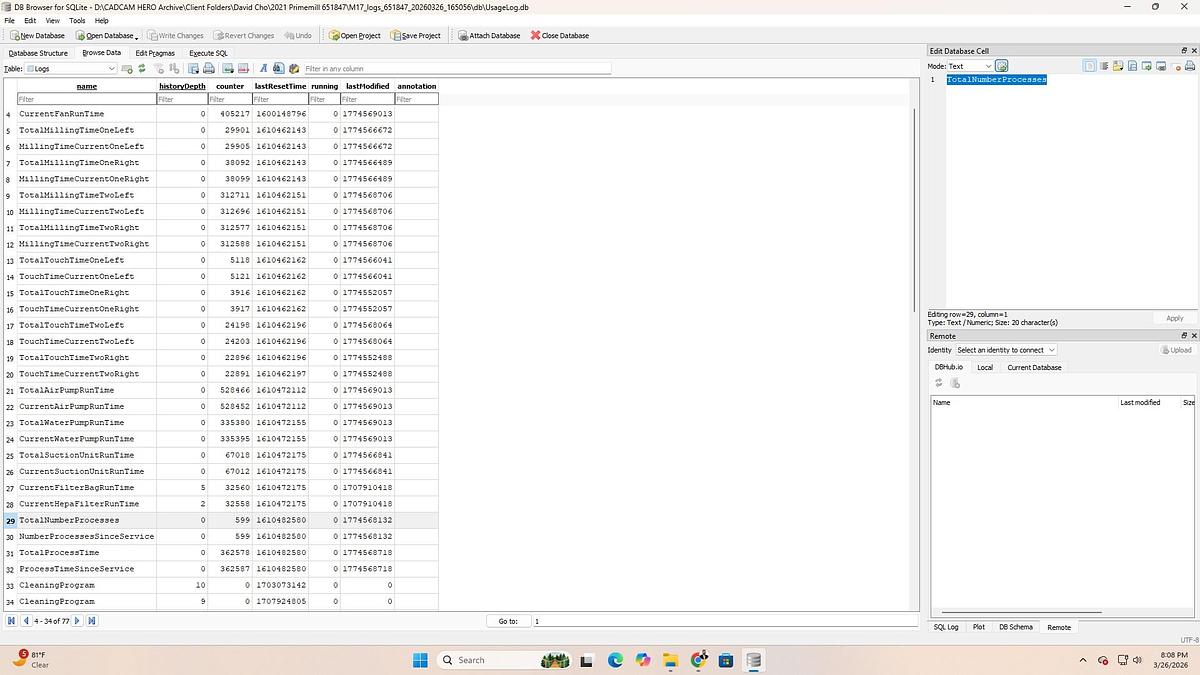This screenshot has width=1200, height=675.
Task: Switch to the Execute SQL tab
Action: pyautogui.click(x=208, y=53)
